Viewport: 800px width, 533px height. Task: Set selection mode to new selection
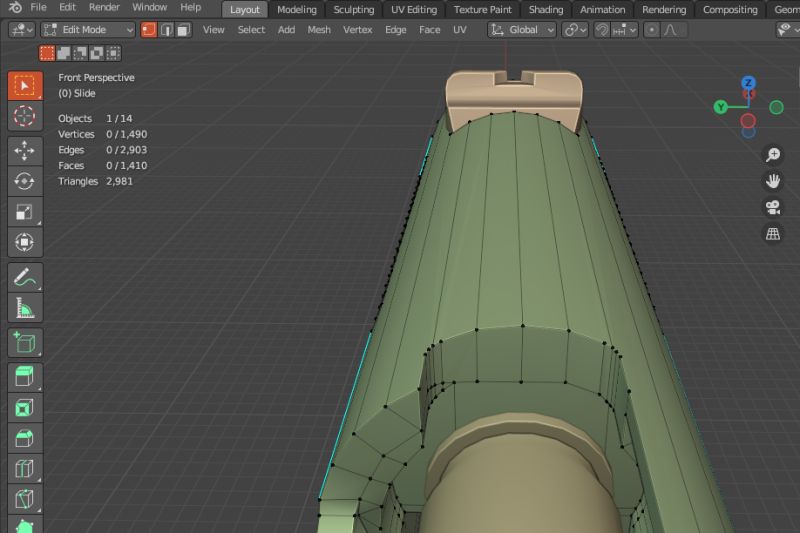point(47,53)
